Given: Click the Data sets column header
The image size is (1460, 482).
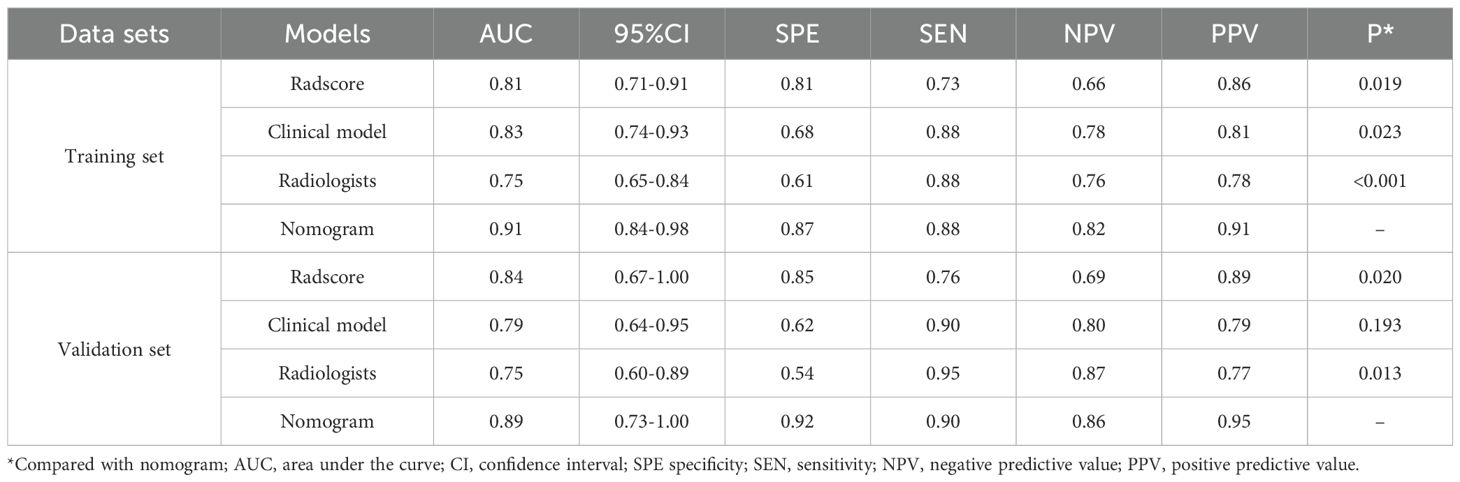Looking at the screenshot, I should [x=112, y=34].
